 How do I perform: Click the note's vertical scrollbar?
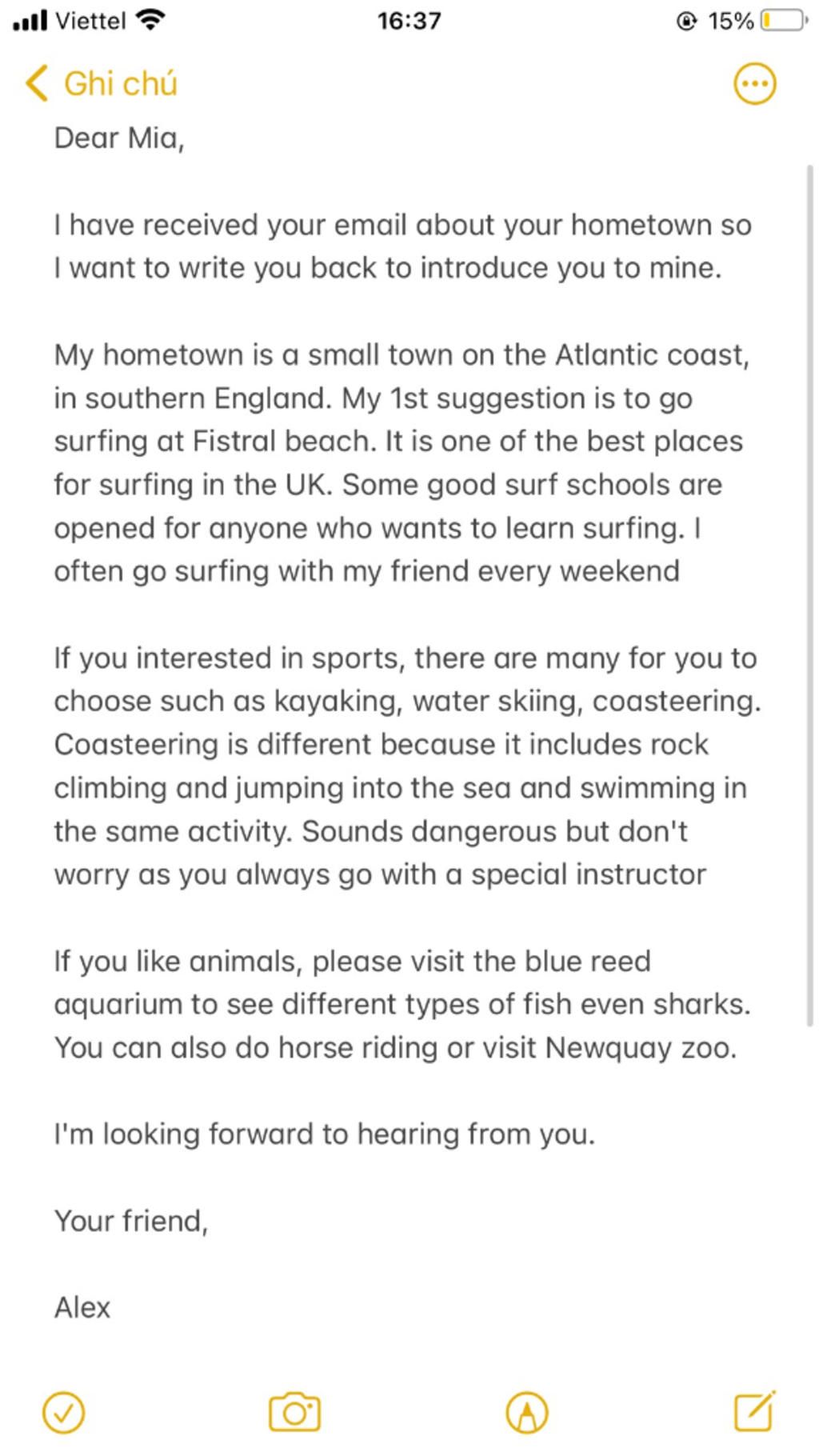click(x=809, y=592)
